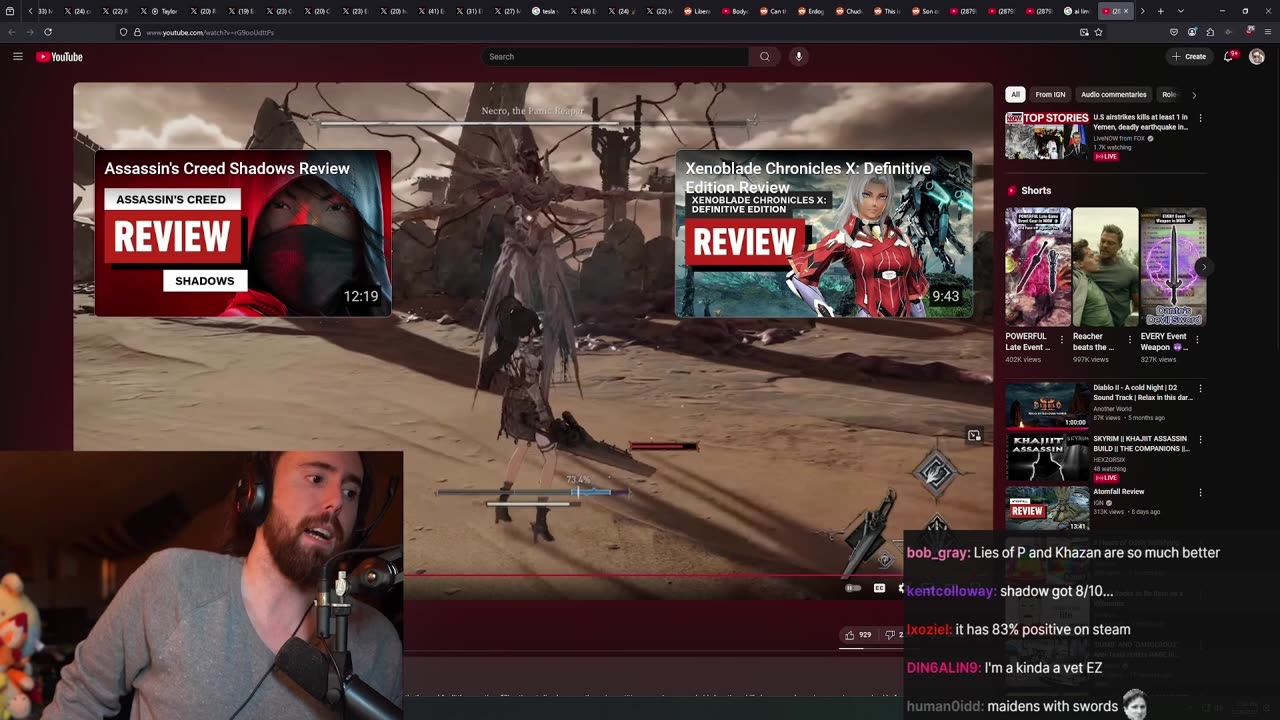Open the Atomfall Review thumbnail
This screenshot has width=1280, height=720.
click(x=1047, y=509)
